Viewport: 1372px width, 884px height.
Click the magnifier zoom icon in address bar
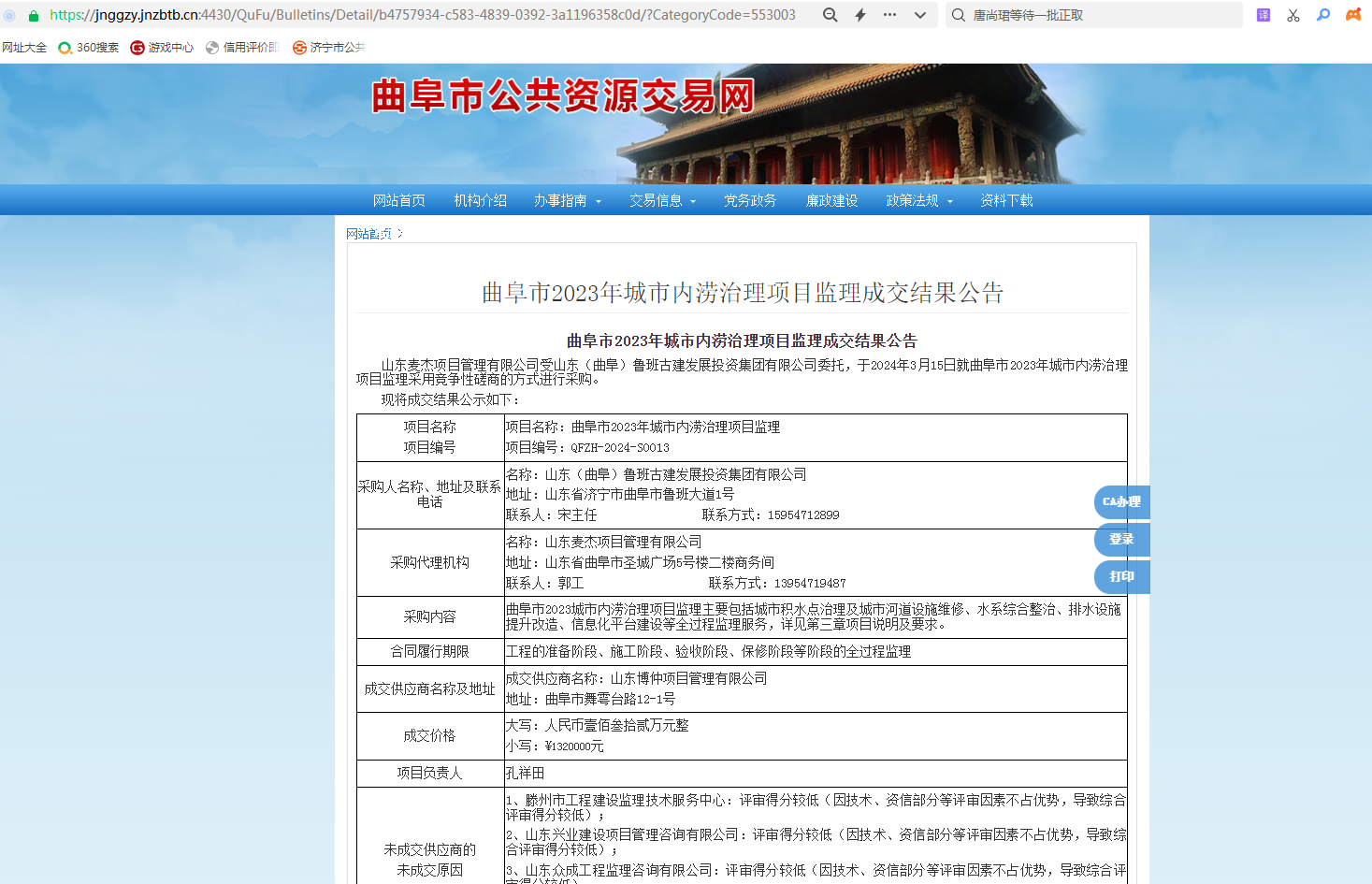point(830,15)
